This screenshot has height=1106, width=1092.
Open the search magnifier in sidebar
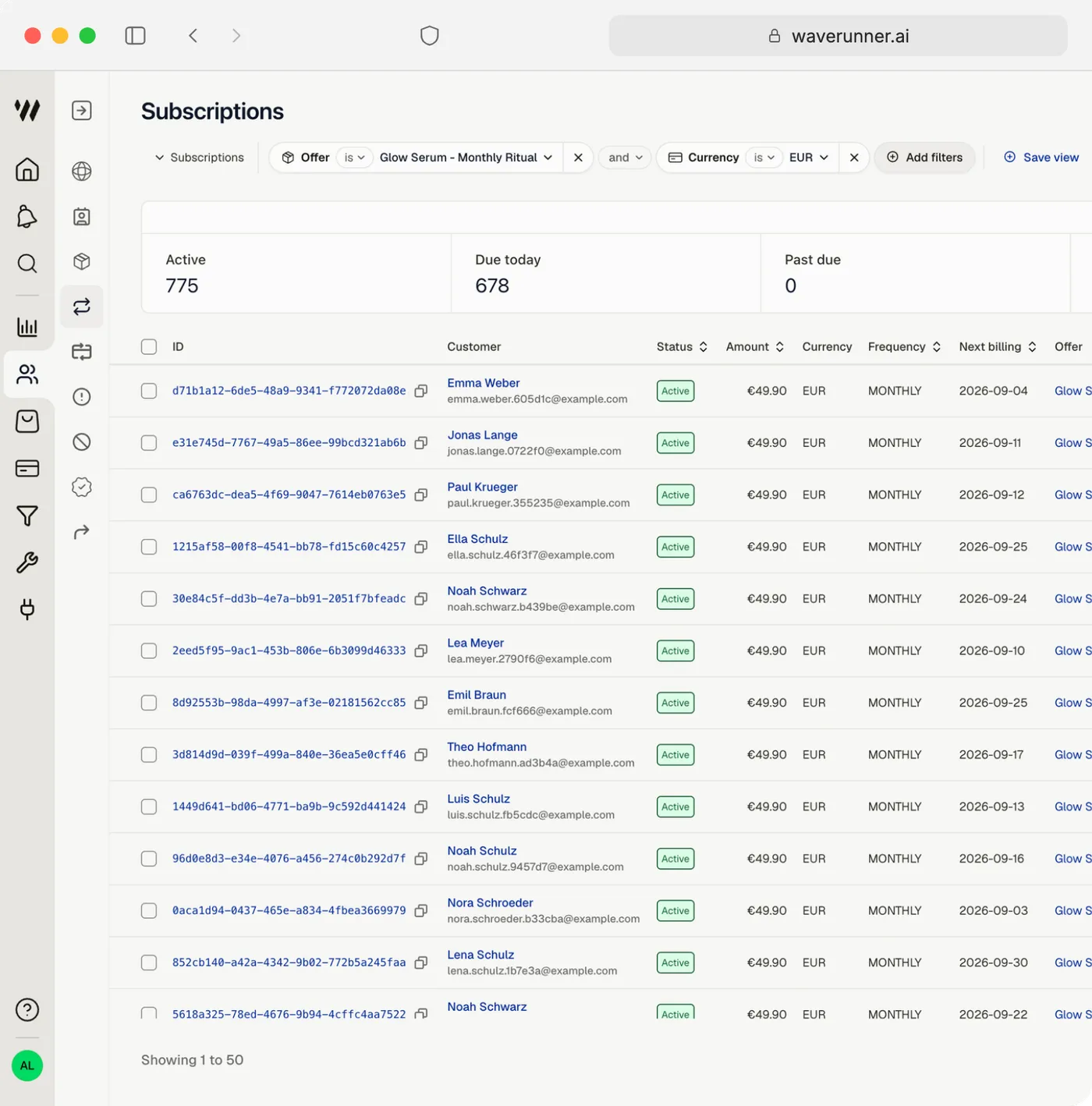(27, 264)
